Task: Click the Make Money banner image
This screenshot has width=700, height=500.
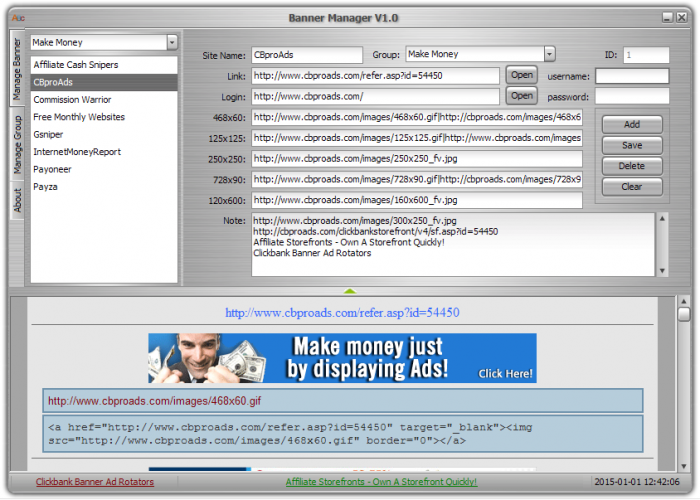Action: click(x=342, y=358)
